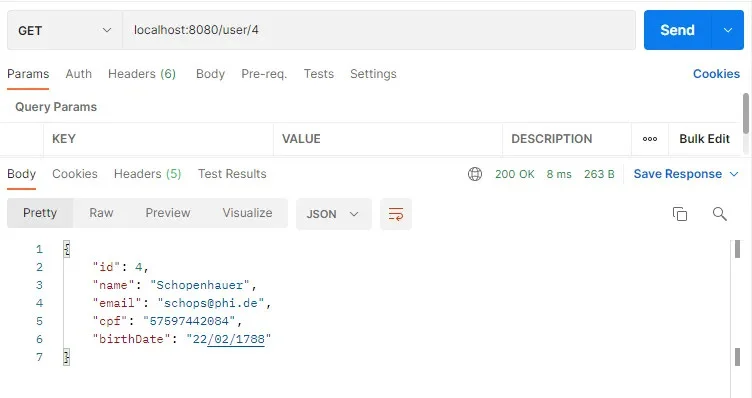The width and height of the screenshot is (752, 398).
Task: Collapse the JSON object at line 1 brace
Action: 67,249
